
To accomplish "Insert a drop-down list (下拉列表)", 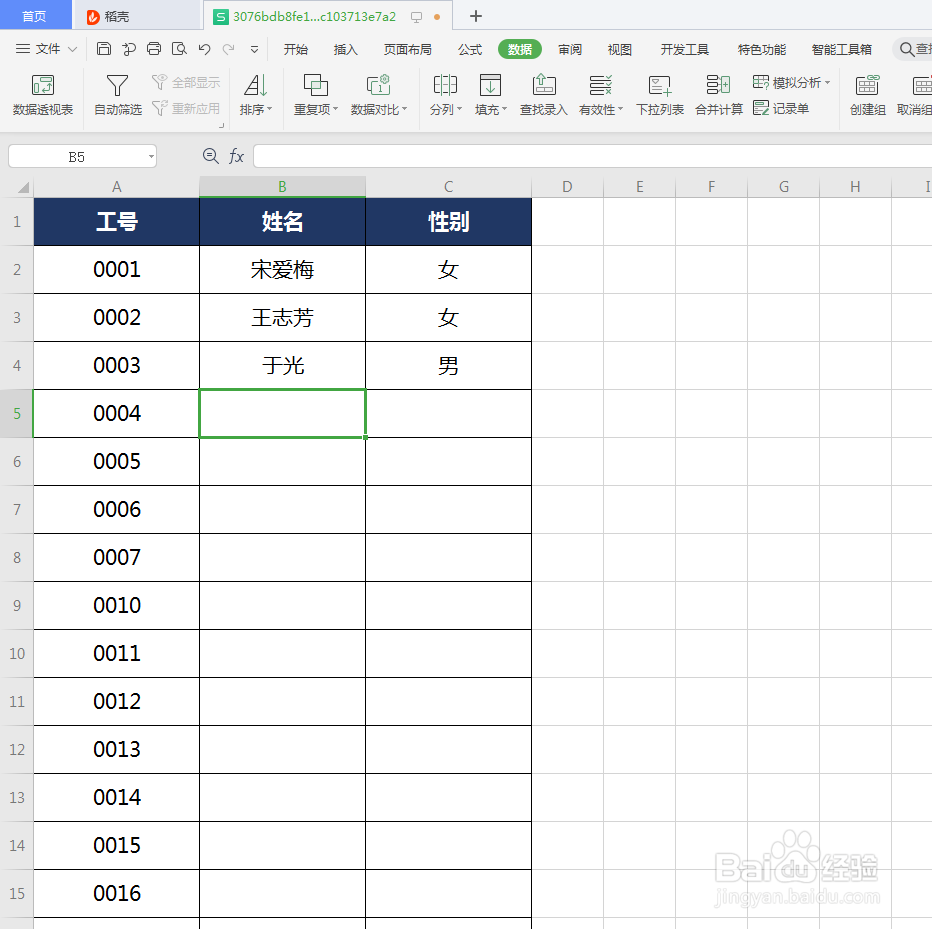I will (x=660, y=95).
